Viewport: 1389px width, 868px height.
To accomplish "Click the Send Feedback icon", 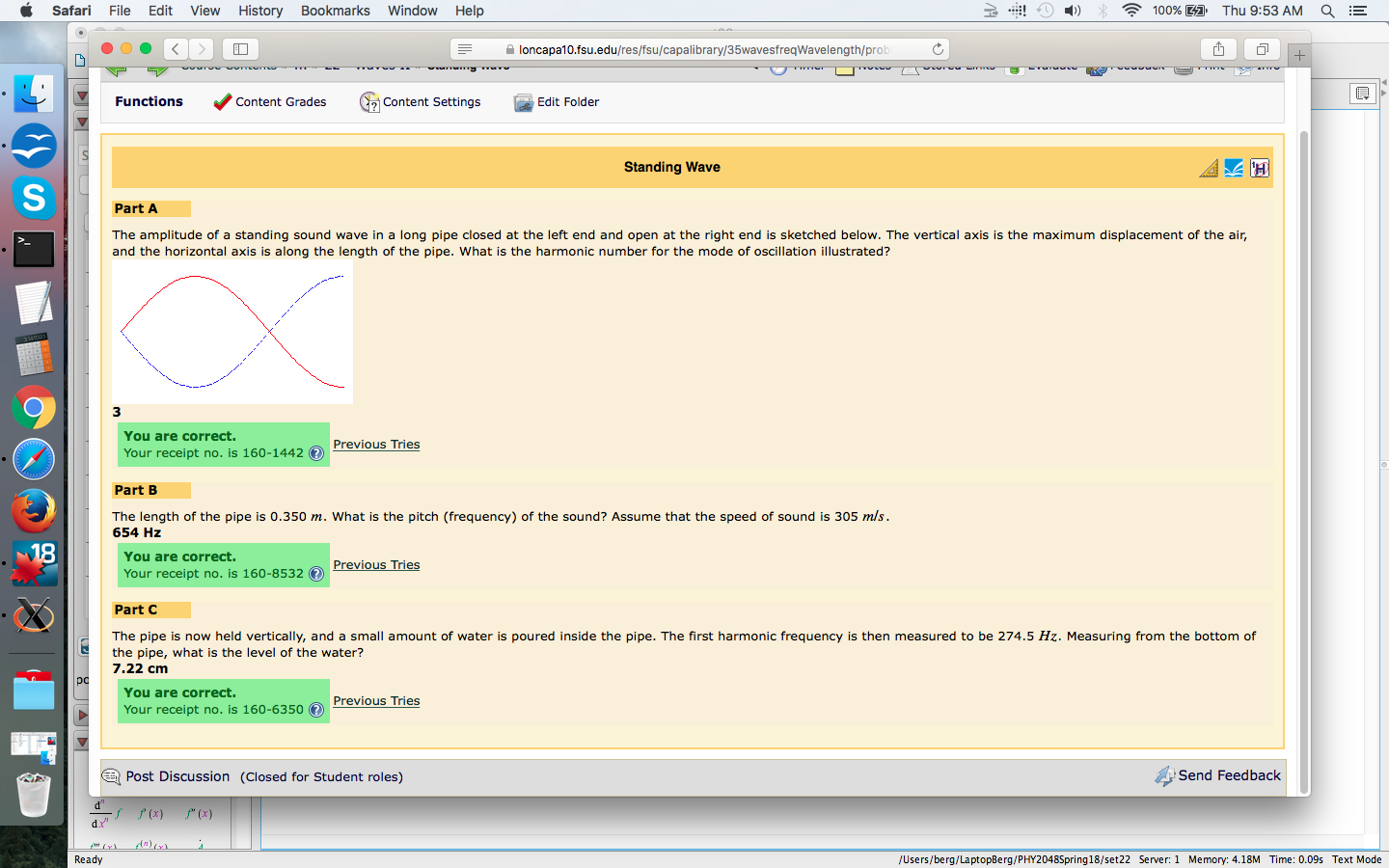I will (1164, 776).
